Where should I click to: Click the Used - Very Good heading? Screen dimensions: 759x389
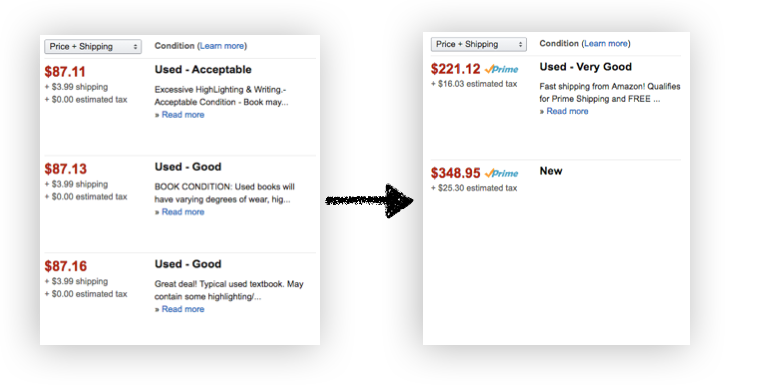pos(586,67)
